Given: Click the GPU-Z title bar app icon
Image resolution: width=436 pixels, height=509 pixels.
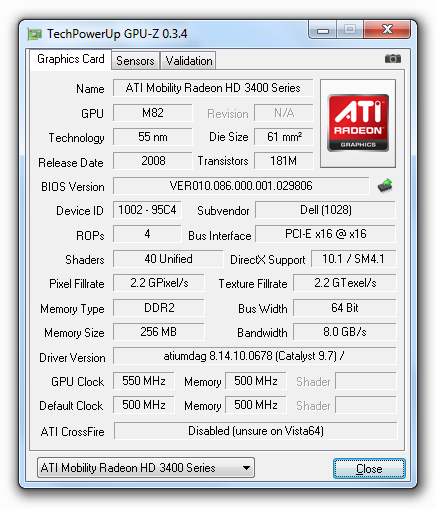Looking at the screenshot, I should 34,34.
